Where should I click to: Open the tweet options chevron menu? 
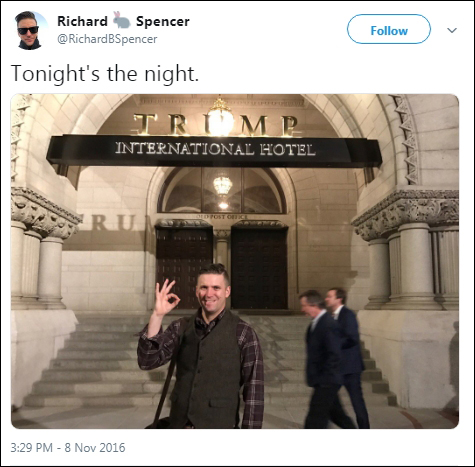tap(452, 30)
